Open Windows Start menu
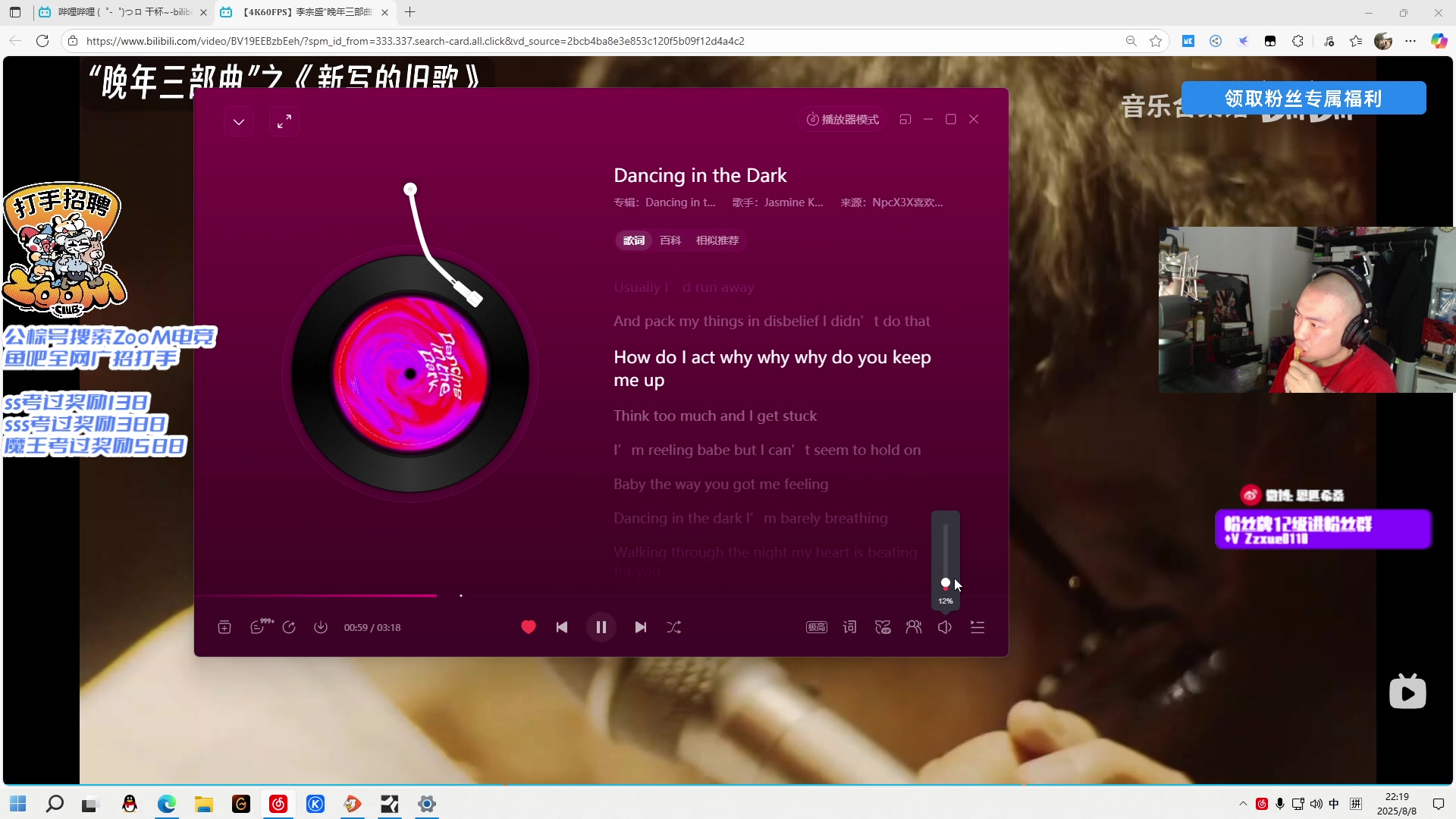This screenshot has height=819, width=1456. click(18, 804)
